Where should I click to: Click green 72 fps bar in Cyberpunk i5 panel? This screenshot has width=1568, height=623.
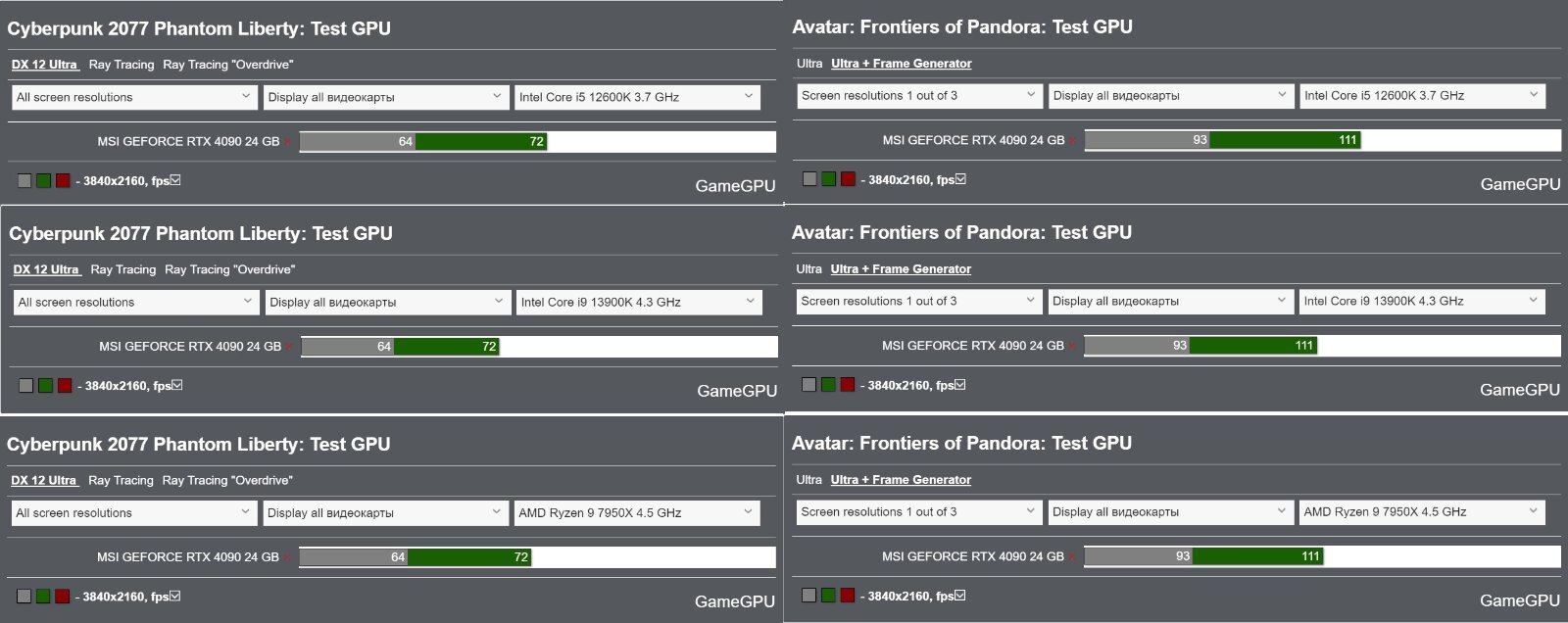tap(481, 142)
